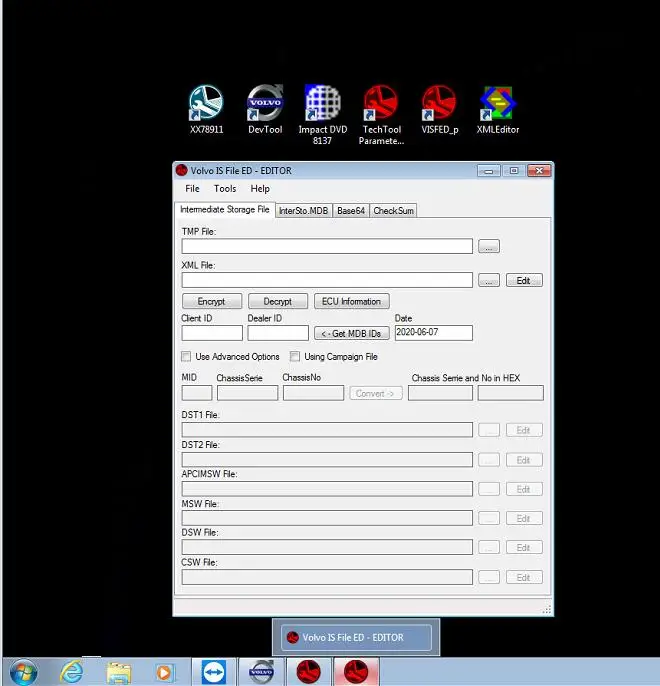This screenshot has width=660, height=686.
Task: Open Windows Media Player taskbar icon
Action: 164,672
